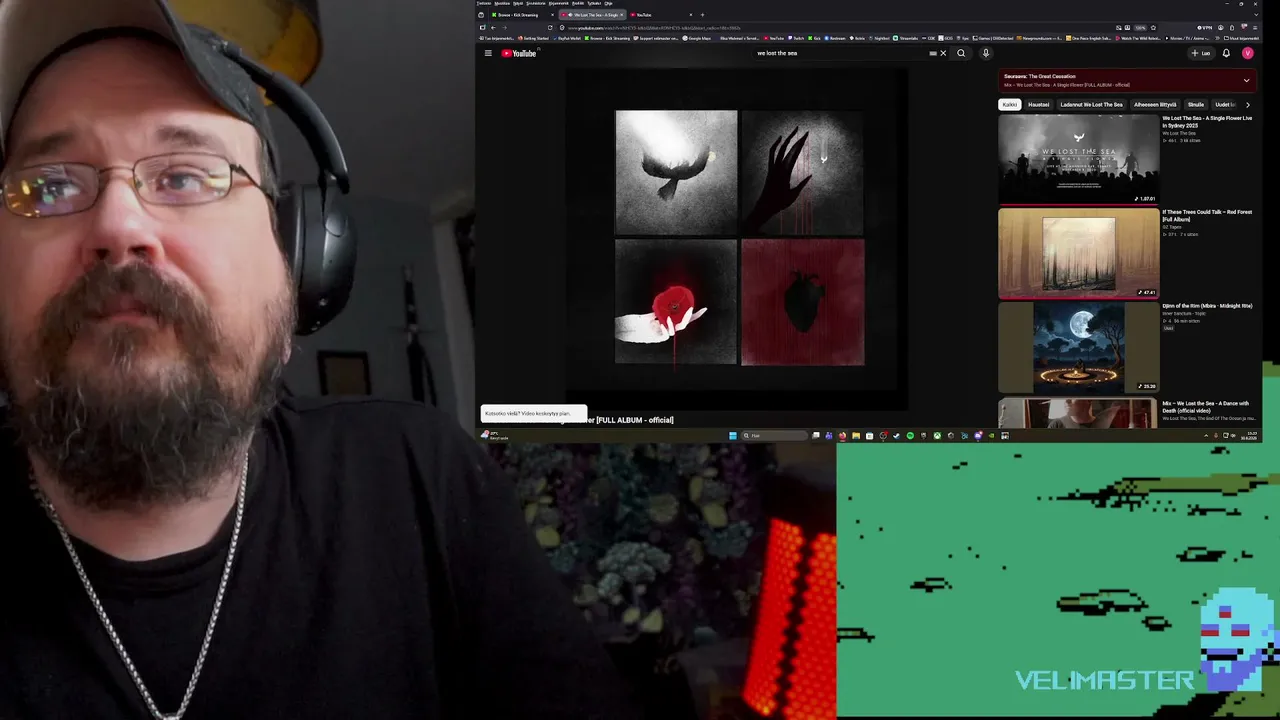Screen dimensions: 1280x720
Task: Open the Djinn of the Rim video thumbnail
Action: (1078, 347)
